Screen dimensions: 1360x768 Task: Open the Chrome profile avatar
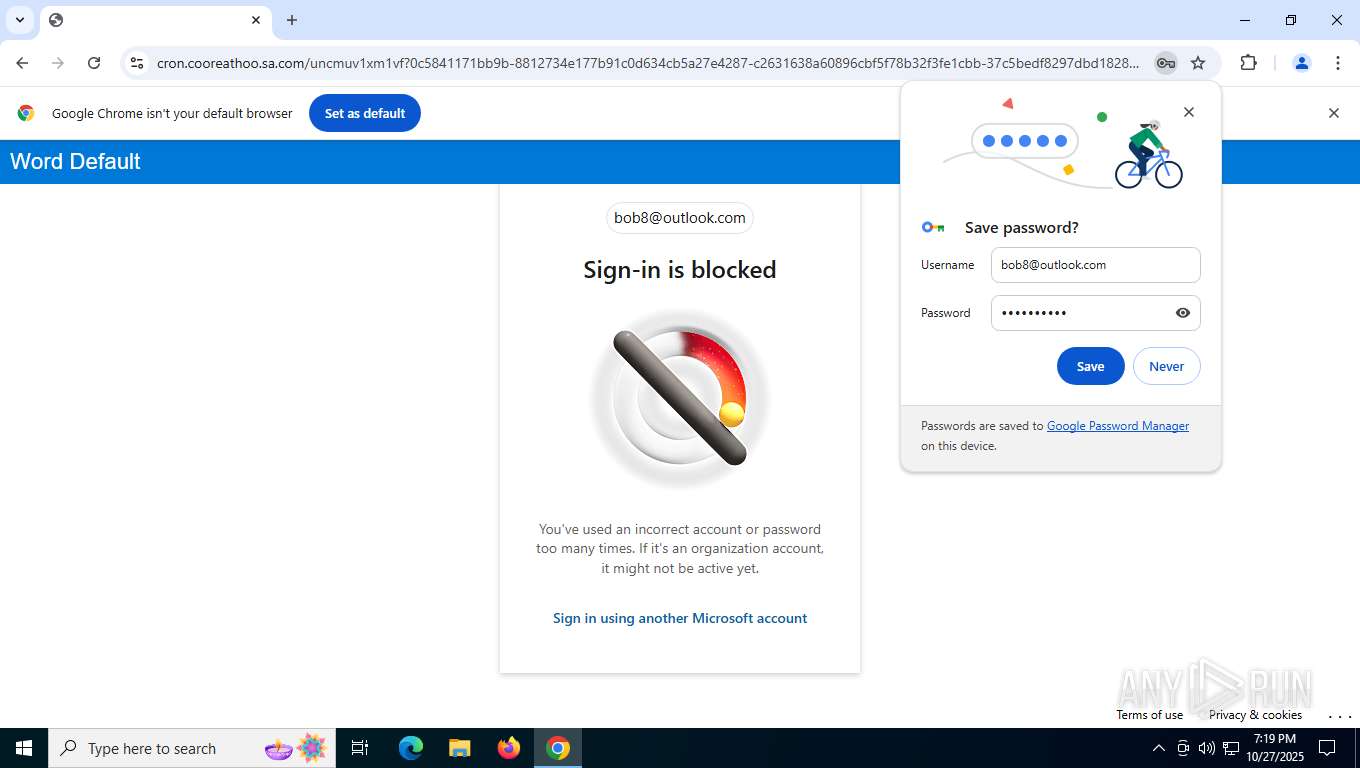[x=1301, y=63]
